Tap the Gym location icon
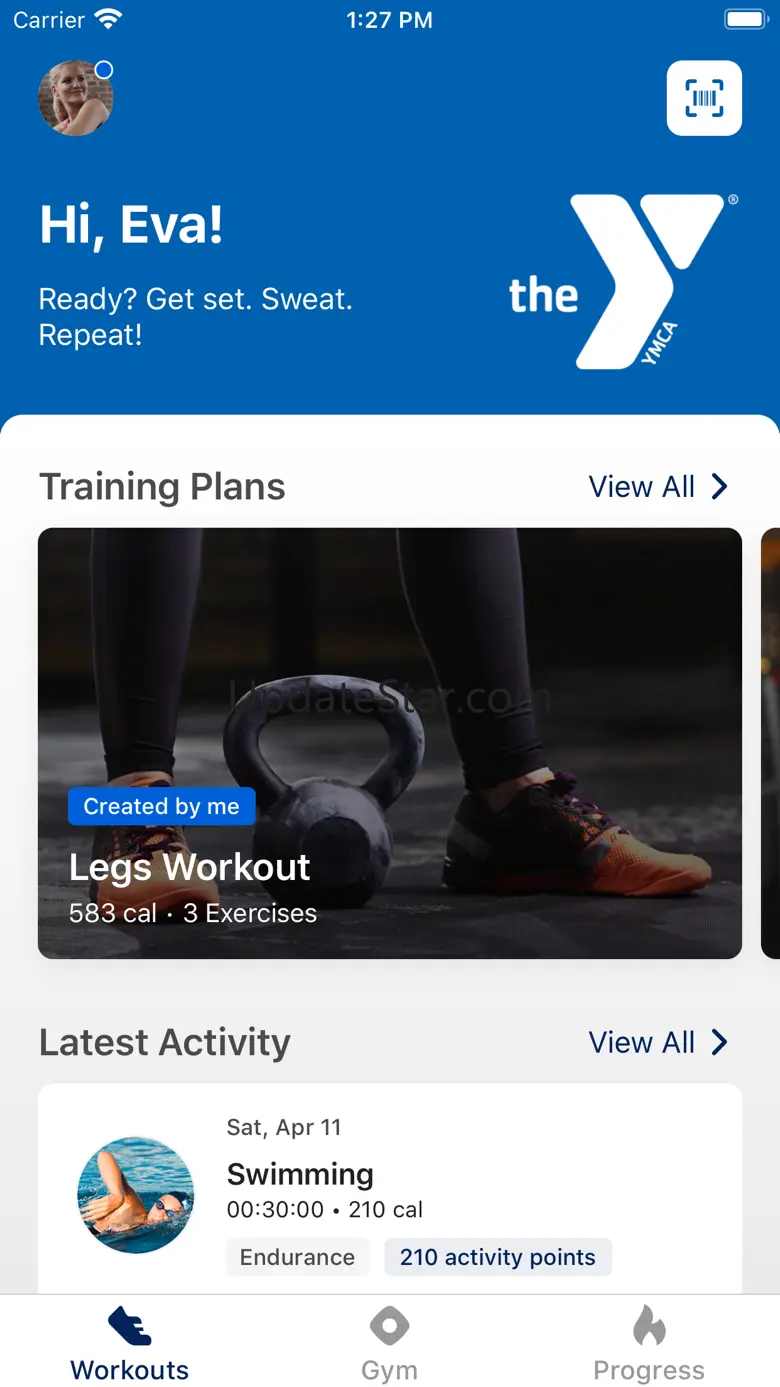This screenshot has width=780, height=1387. (389, 1326)
